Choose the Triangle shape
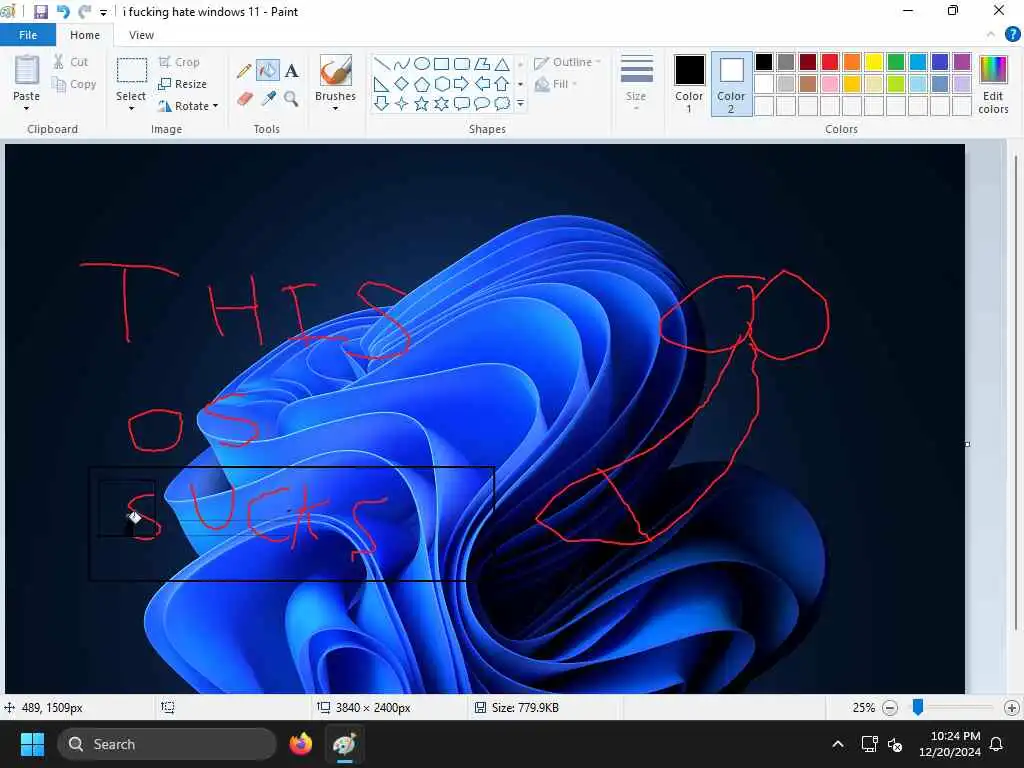This screenshot has width=1024, height=768. point(502,64)
